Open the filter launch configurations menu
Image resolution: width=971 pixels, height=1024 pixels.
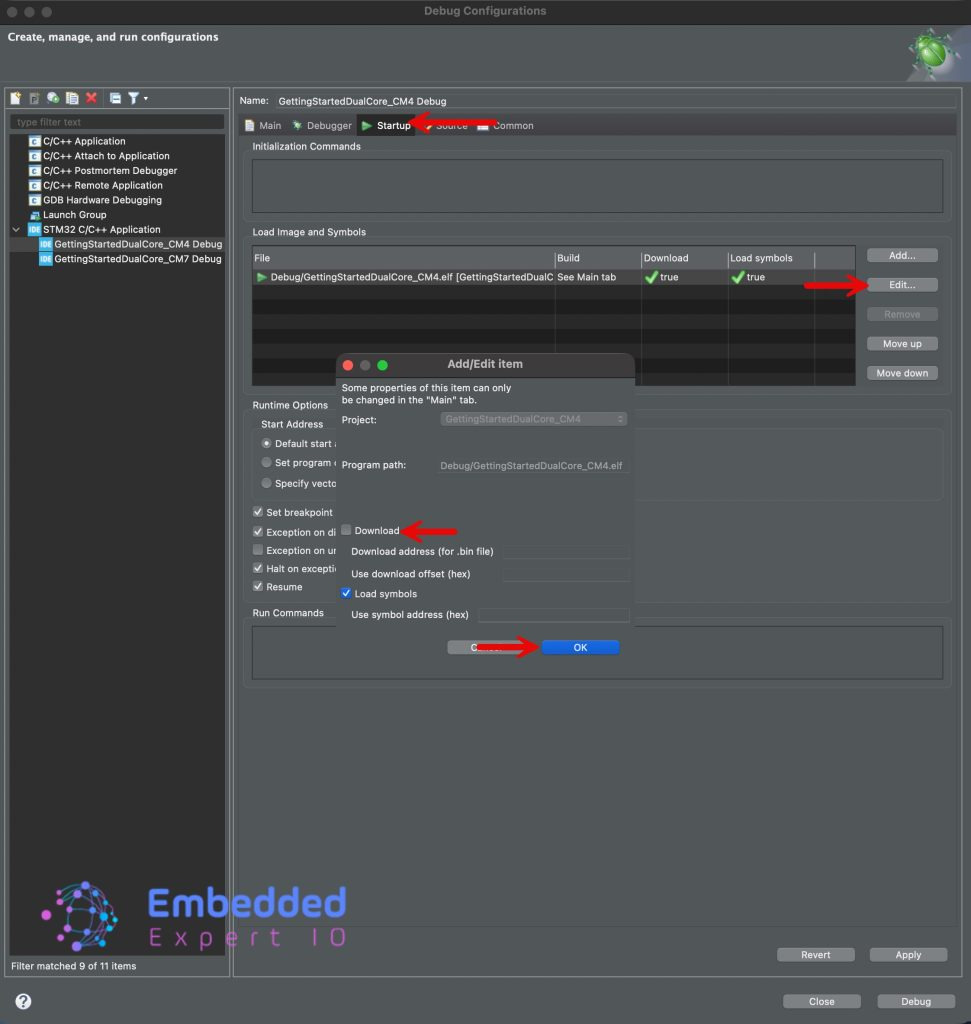137,98
